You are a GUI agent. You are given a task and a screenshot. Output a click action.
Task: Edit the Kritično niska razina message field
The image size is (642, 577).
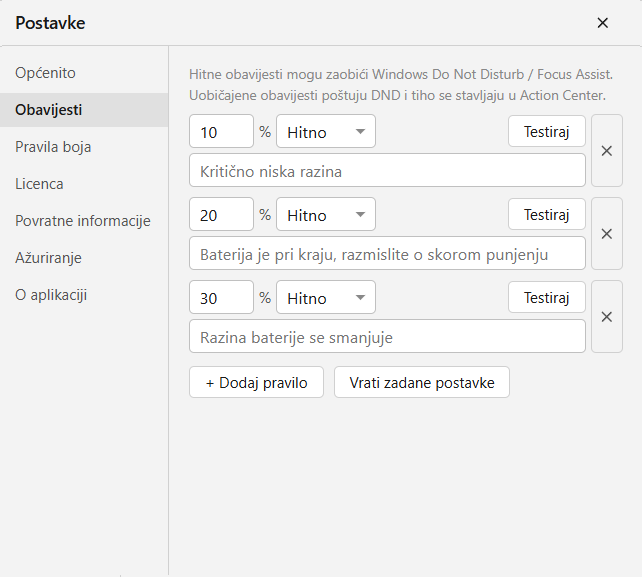pyautogui.click(x=387, y=170)
